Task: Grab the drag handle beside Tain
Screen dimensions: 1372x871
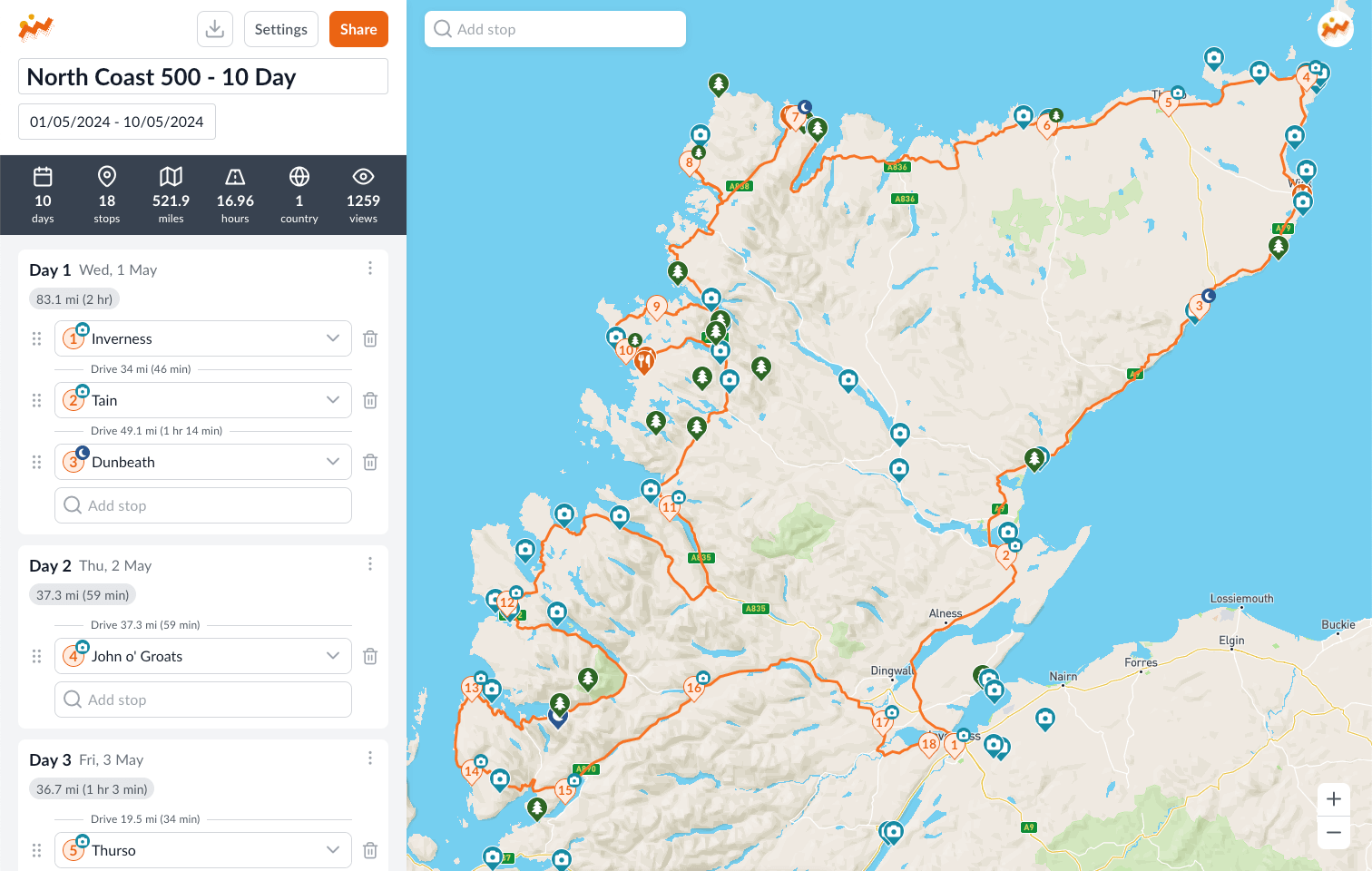Action: click(x=37, y=400)
